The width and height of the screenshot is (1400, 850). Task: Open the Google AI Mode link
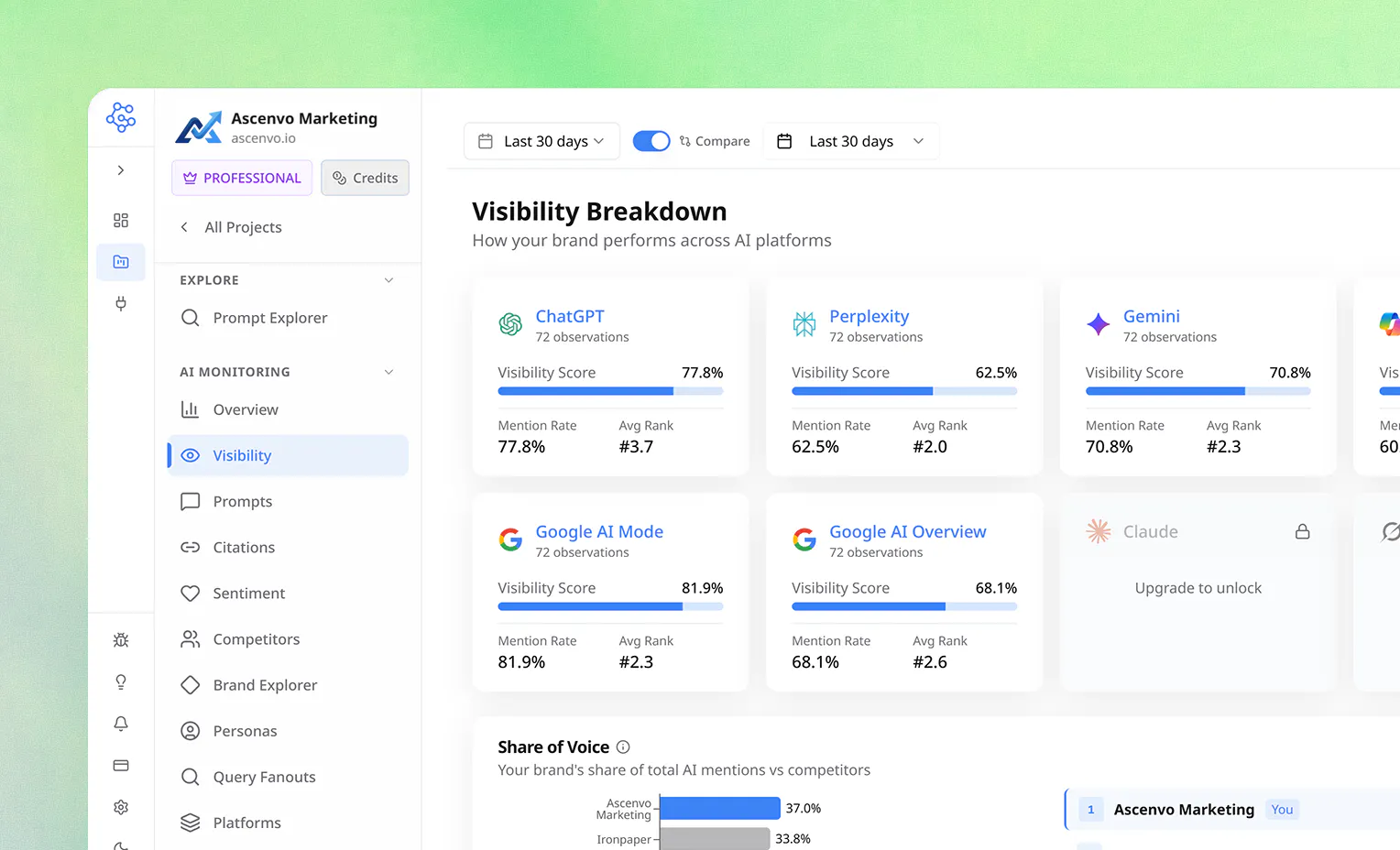click(x=599, y=531)
